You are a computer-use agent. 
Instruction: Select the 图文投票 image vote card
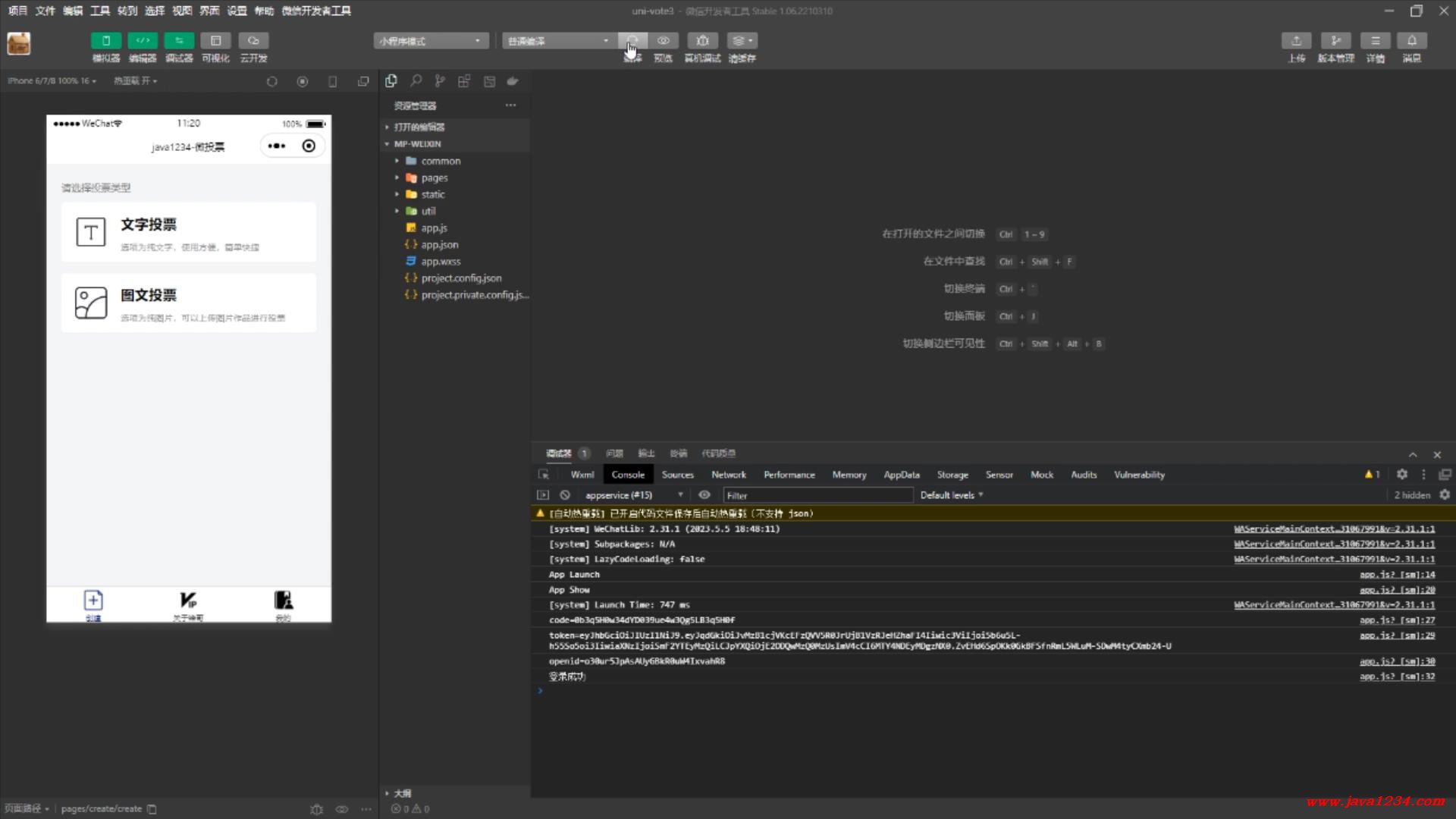189,303
